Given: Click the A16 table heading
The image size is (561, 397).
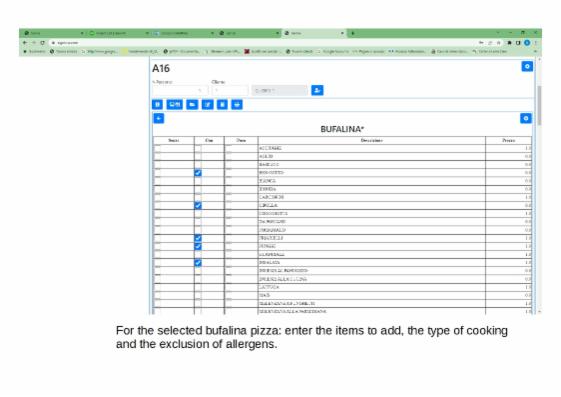Looking at the screenshot, I should 161,68.
